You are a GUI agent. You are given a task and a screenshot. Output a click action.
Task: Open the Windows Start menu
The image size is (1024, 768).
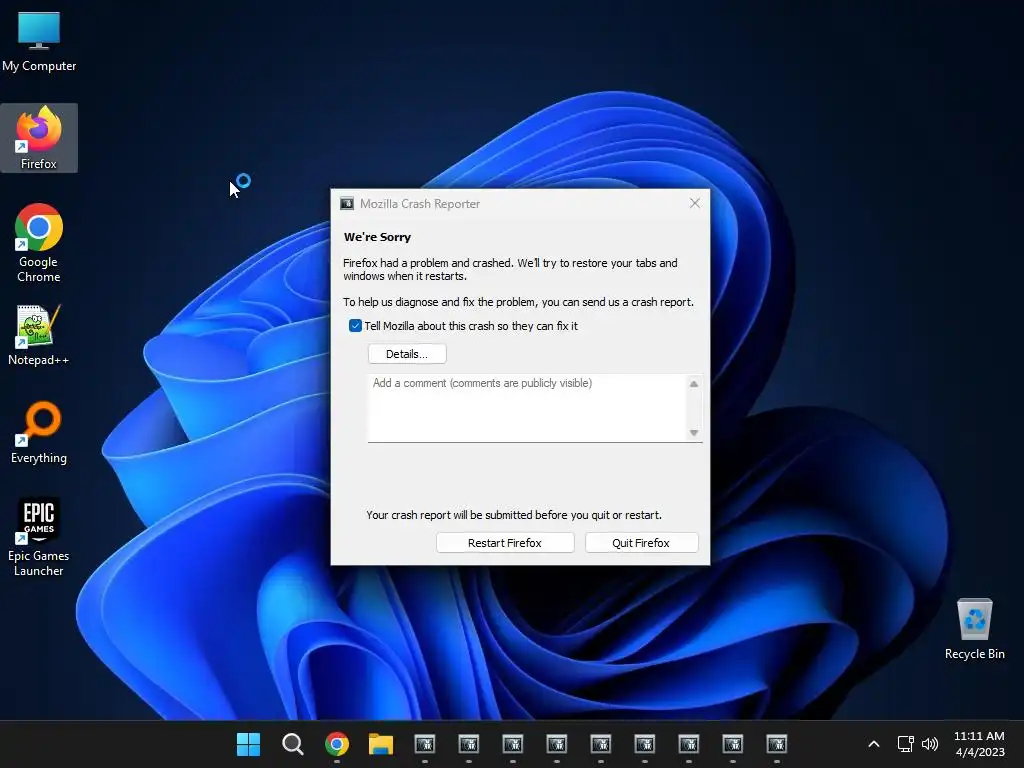pyautogui.click(x=248, y=744)
